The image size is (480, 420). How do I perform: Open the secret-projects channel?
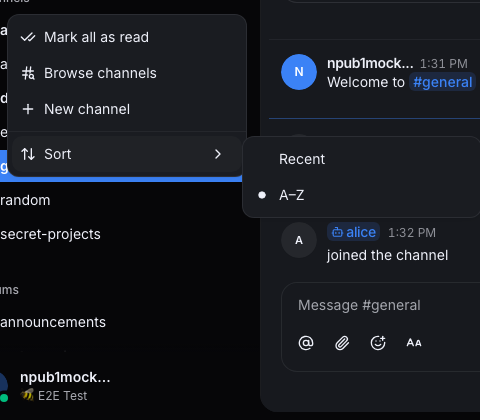50,235
